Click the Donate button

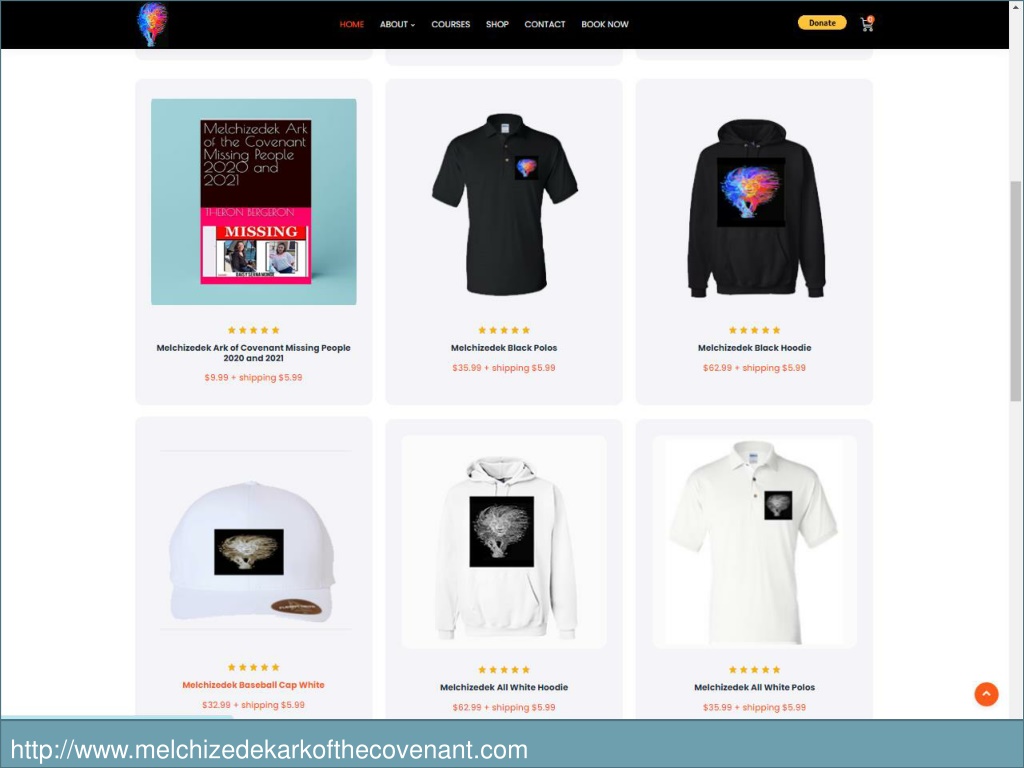(822, 23)
